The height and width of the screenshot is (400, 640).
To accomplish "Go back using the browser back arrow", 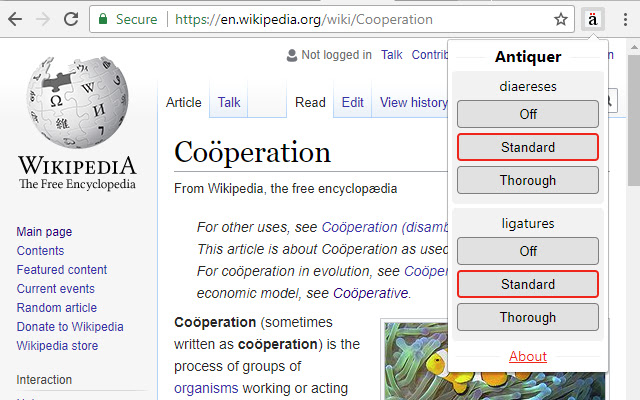I will pos(15,19).
